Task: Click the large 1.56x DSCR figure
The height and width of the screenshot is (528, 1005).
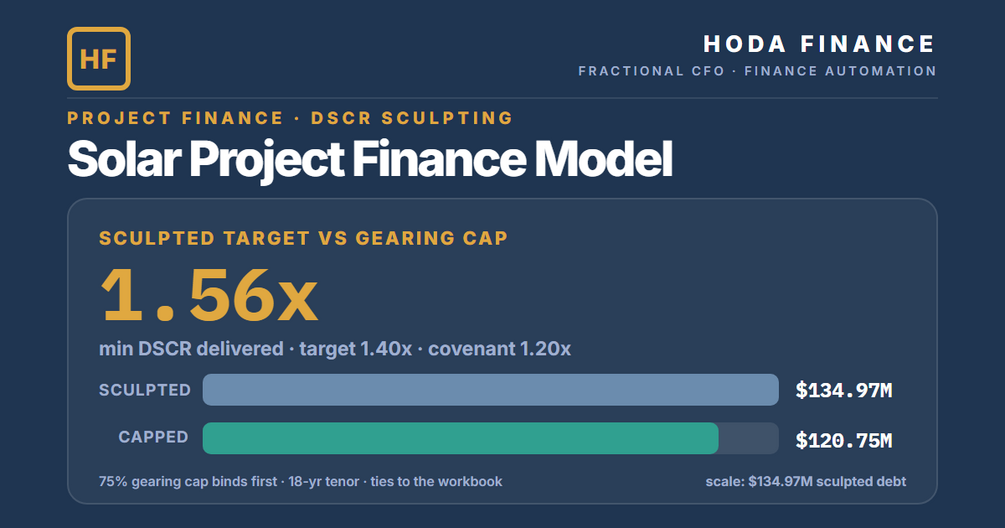Action: 209,295
